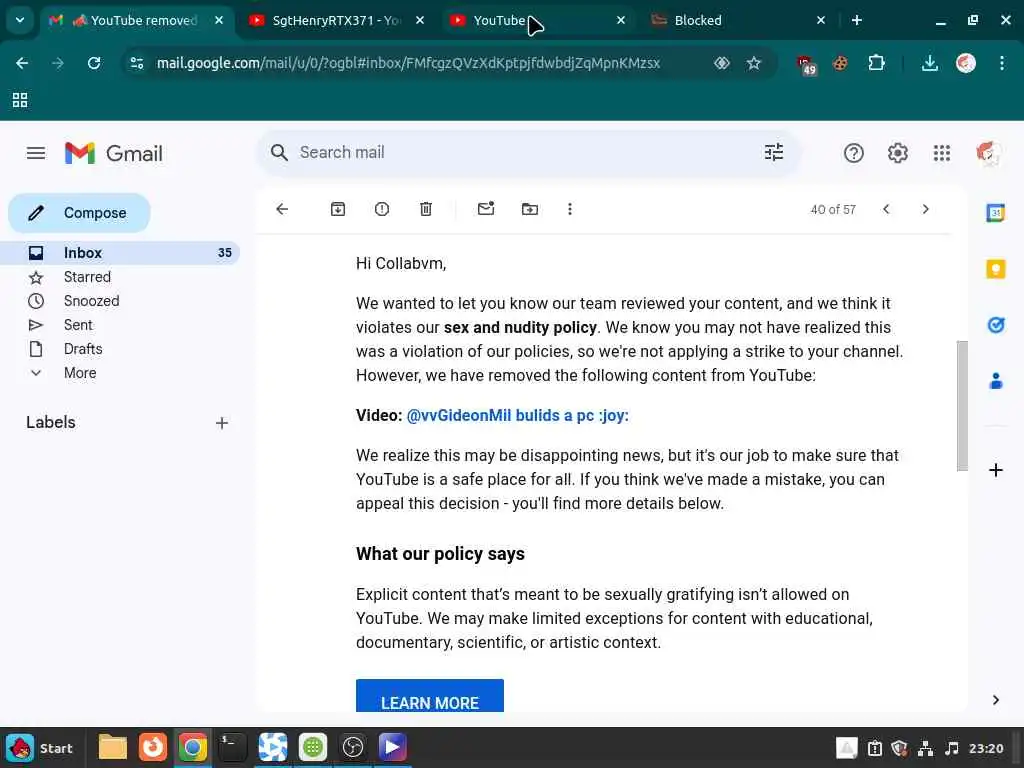Open the removed video link @vvGideonMil
The width and height of the screenshot is (1024, 768).
(517, 415)
